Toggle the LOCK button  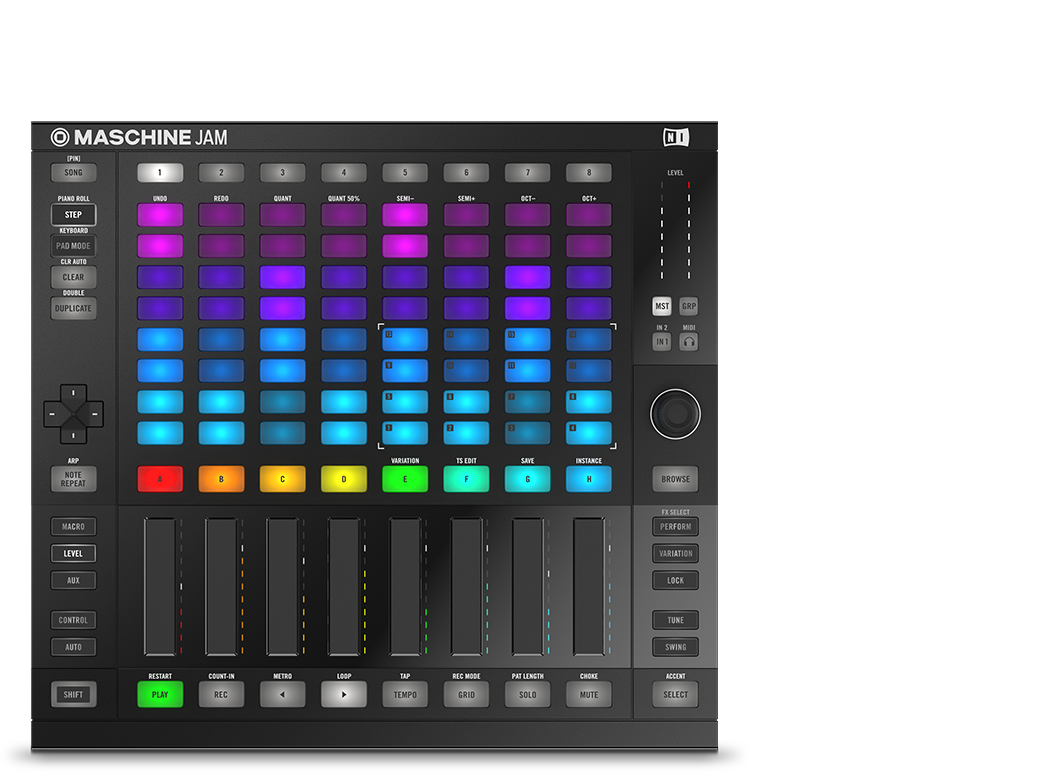675,580
